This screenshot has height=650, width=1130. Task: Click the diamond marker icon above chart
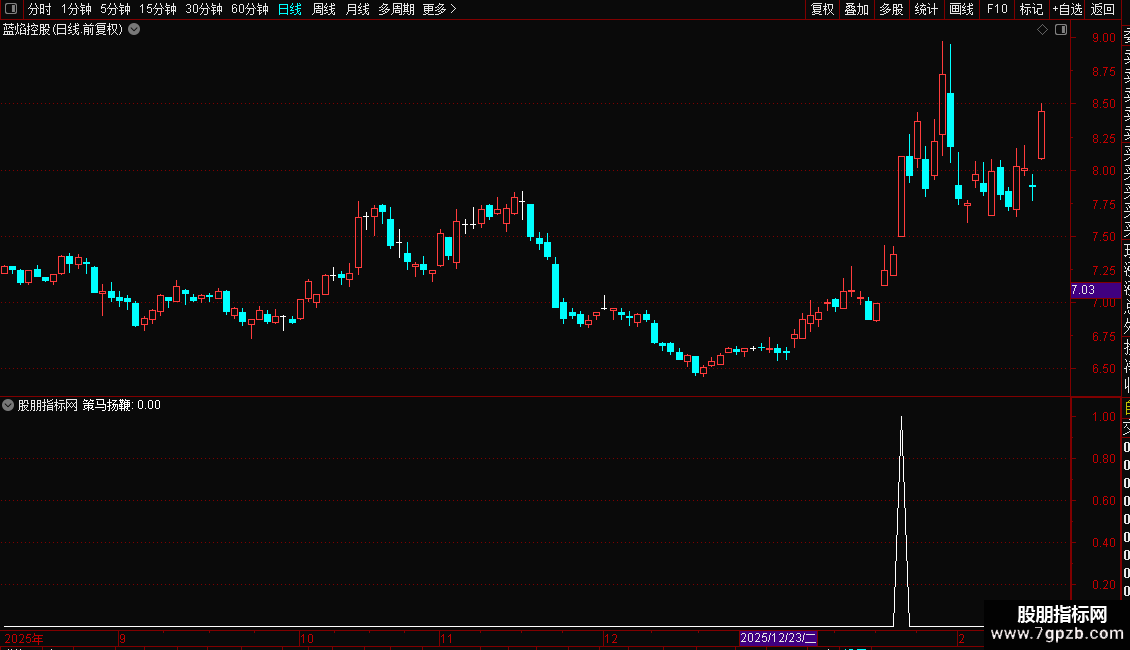pos(1042,30)
